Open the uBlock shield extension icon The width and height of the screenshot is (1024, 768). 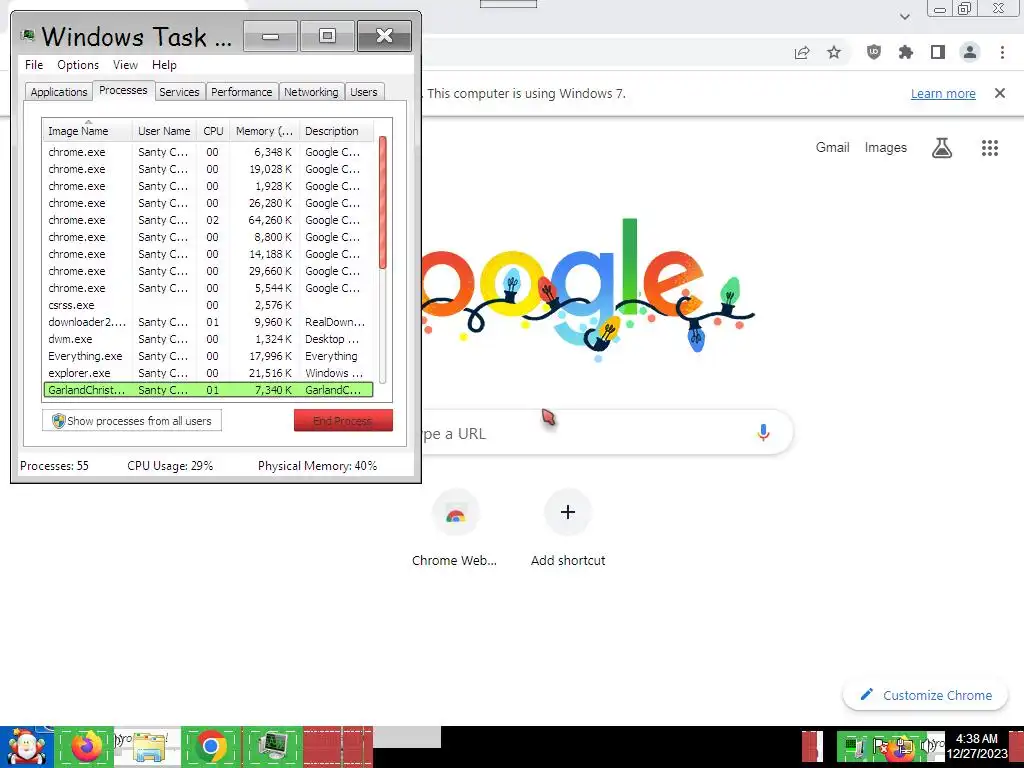tap(874, 52)
